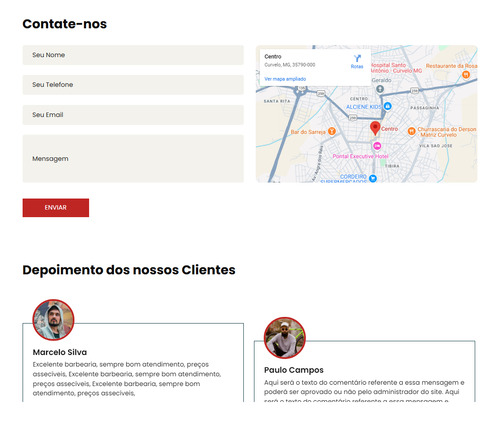Click the Contate-nos heading
500x421 pixels.
[65, 24]
